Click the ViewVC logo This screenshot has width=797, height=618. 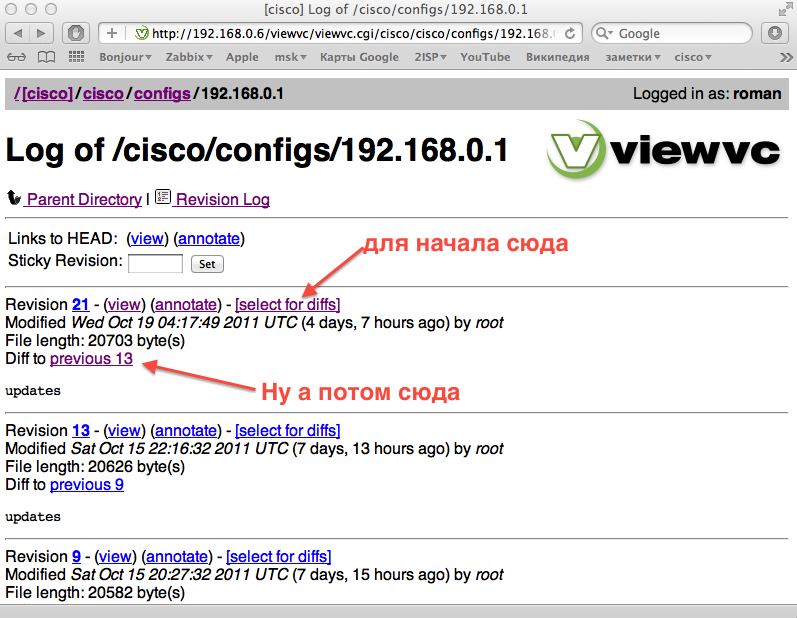663,150
